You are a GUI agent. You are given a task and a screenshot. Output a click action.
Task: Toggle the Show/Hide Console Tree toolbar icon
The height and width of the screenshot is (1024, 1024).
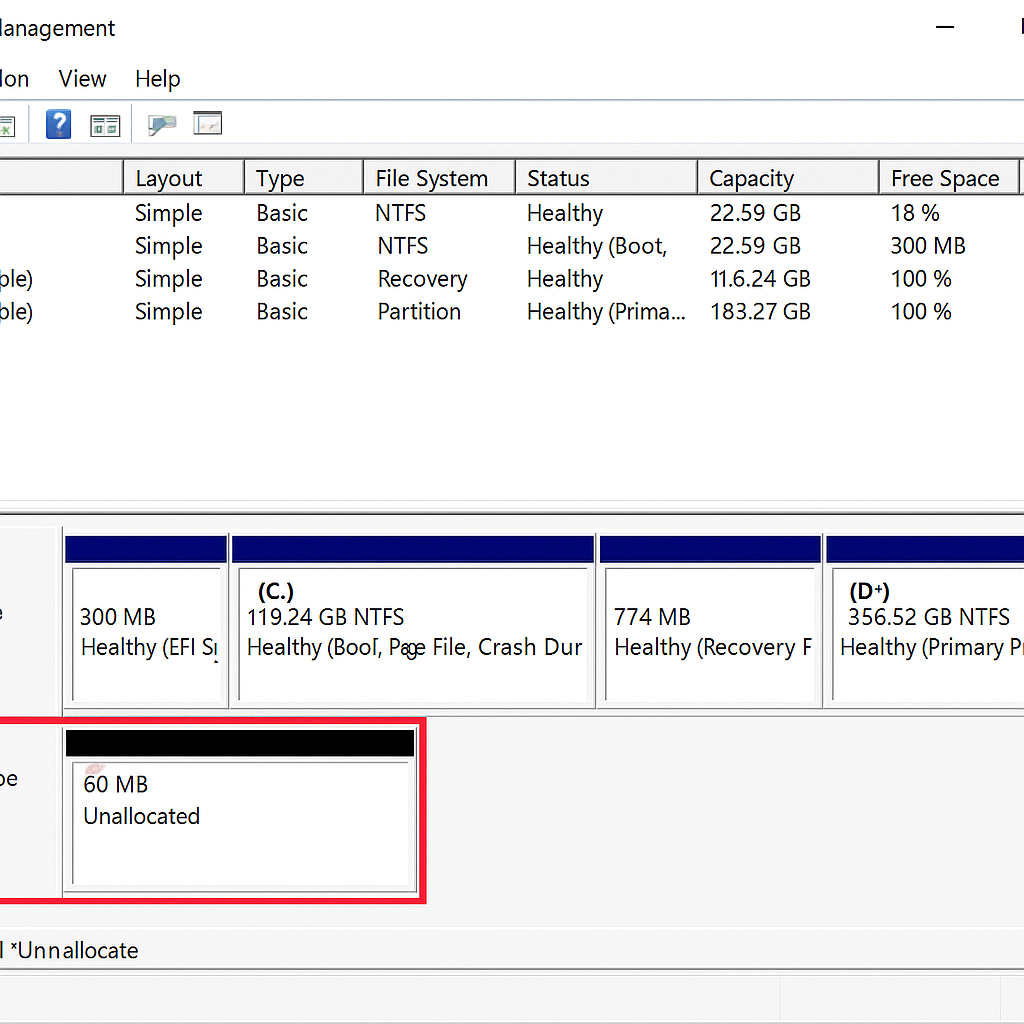coord(105,123)
